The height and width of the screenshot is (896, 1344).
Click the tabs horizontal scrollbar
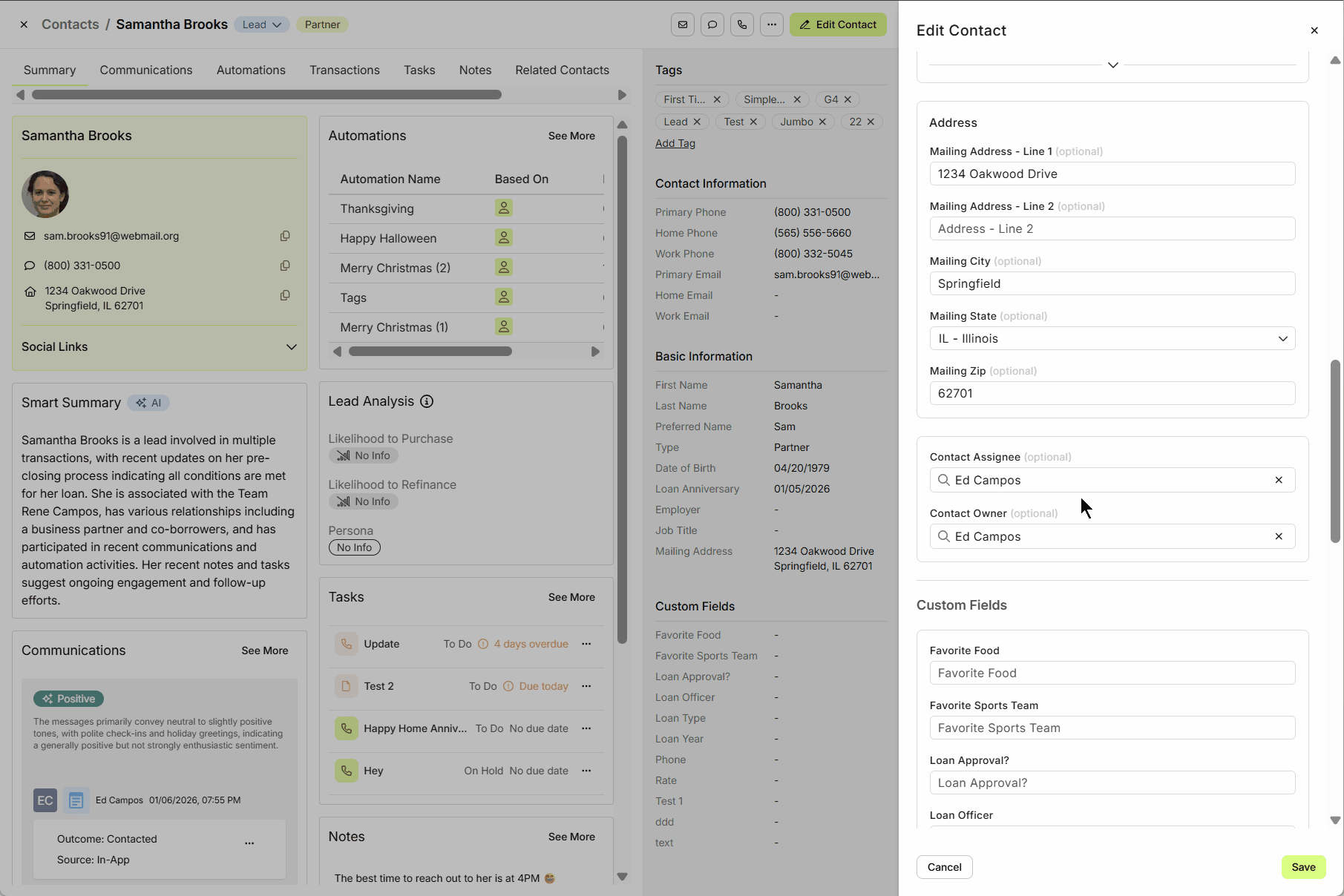click(x=267, y=95)
